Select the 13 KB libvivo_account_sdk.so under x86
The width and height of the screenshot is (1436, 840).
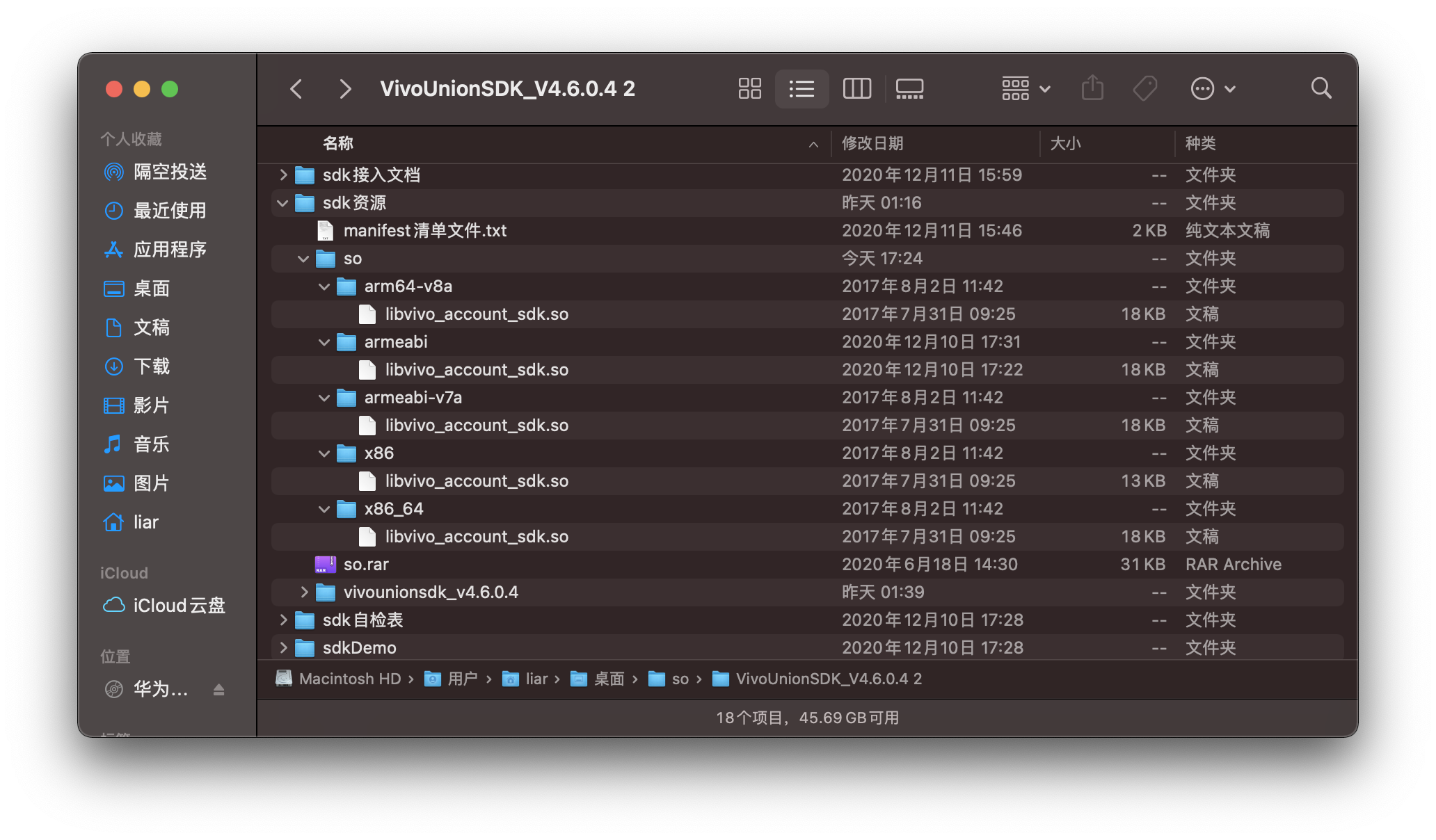click(807, 481)
